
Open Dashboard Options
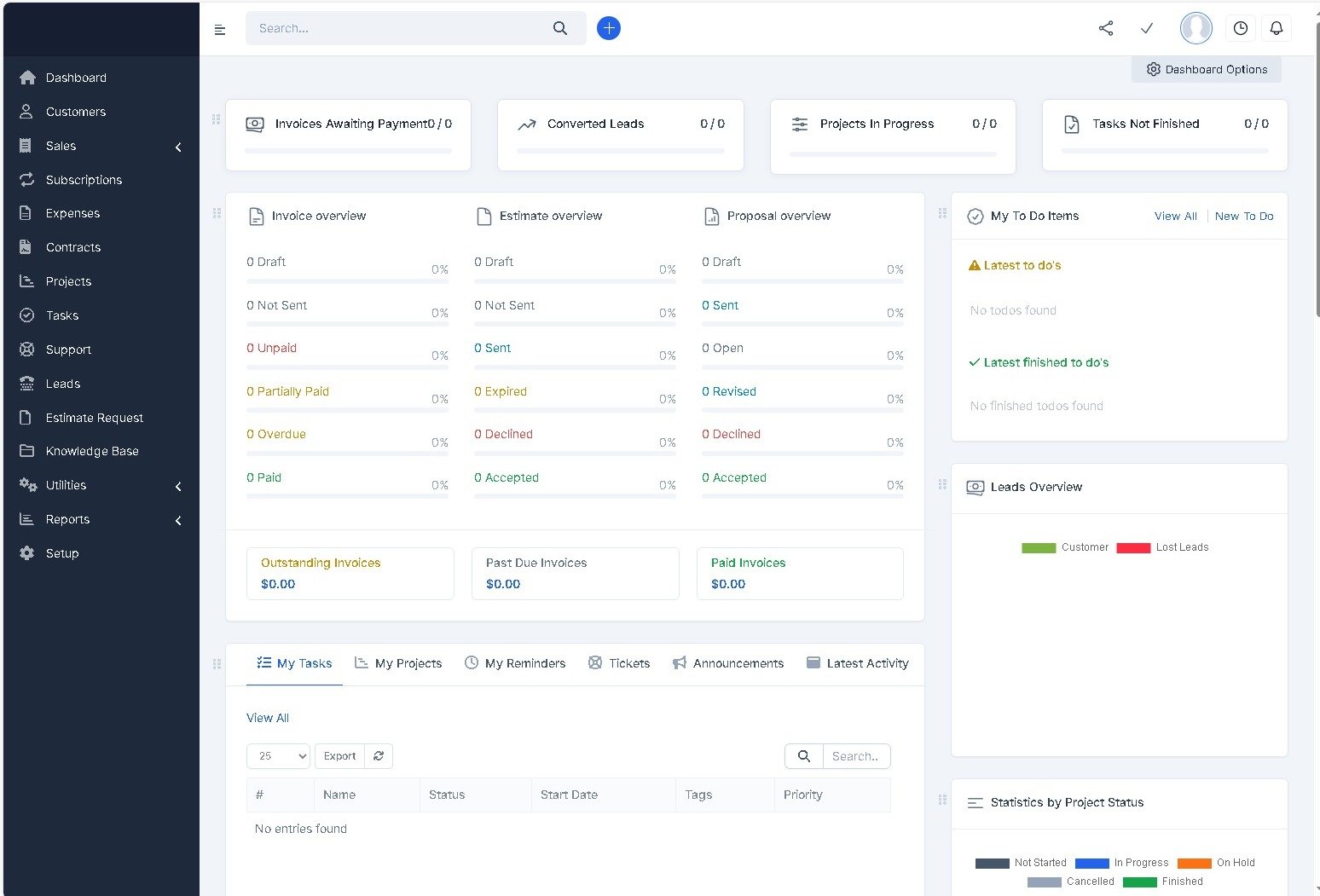pyautogui.click(x=1207, y=69)
